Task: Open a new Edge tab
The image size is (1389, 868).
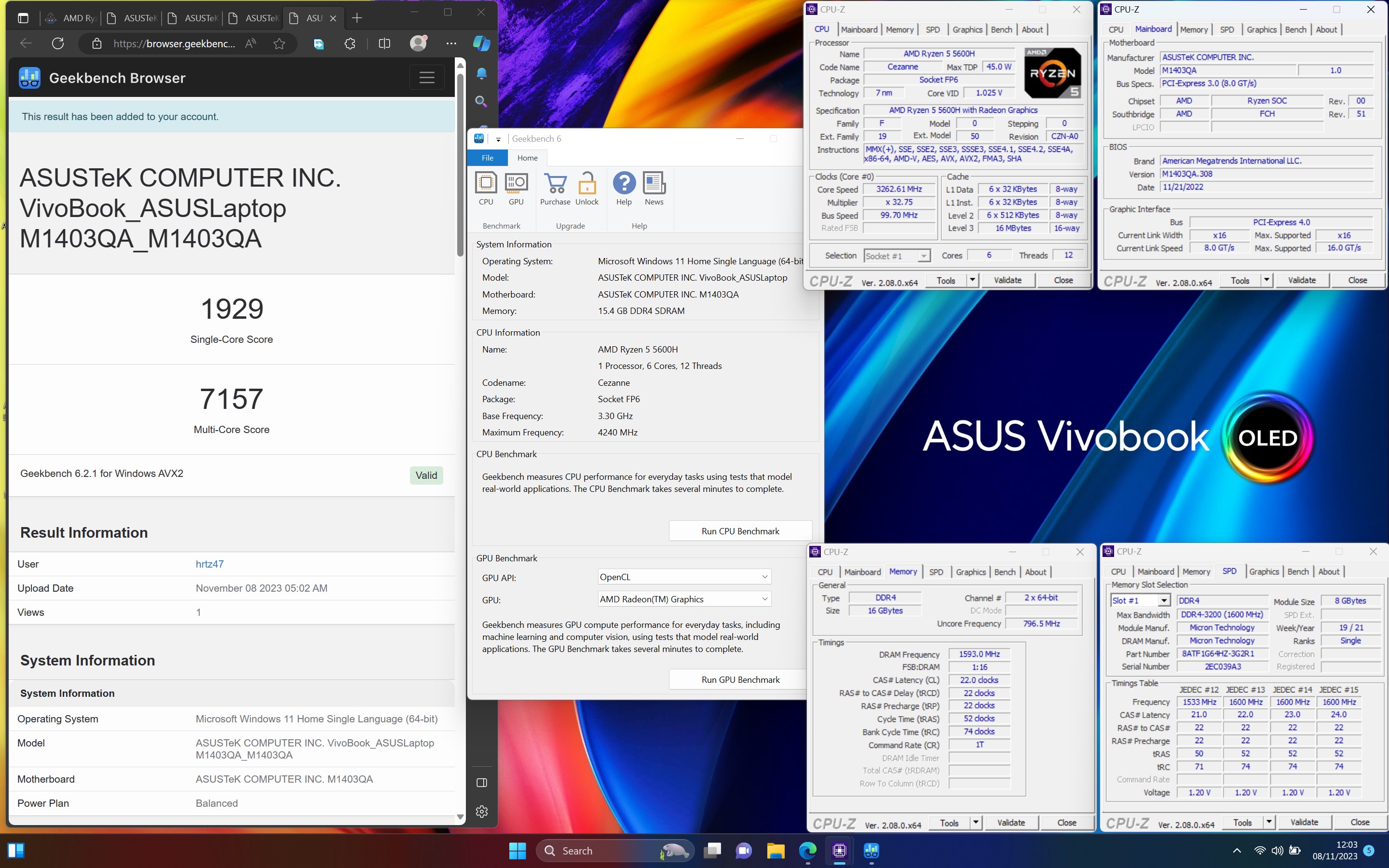Action: click(357, 18)
